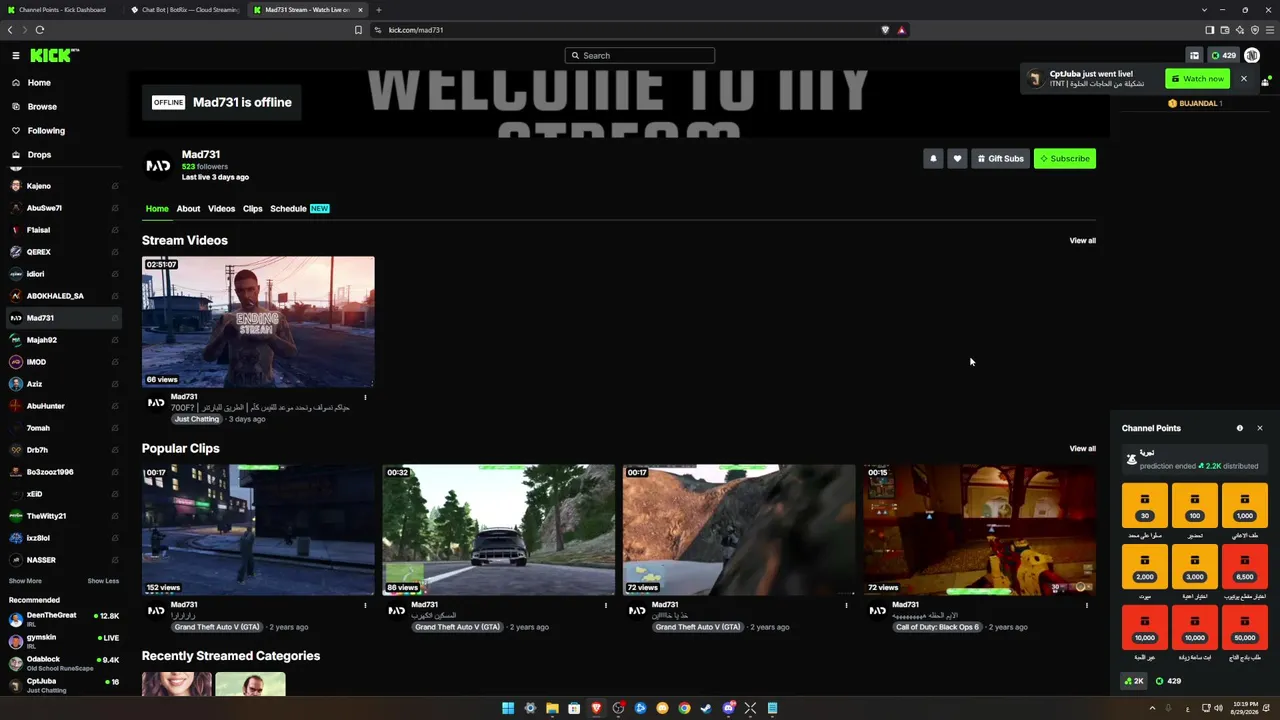The width and height of the screenshot is (1280, 720).
Task: Open Following in the sidebar
Action: pos(46,131)
